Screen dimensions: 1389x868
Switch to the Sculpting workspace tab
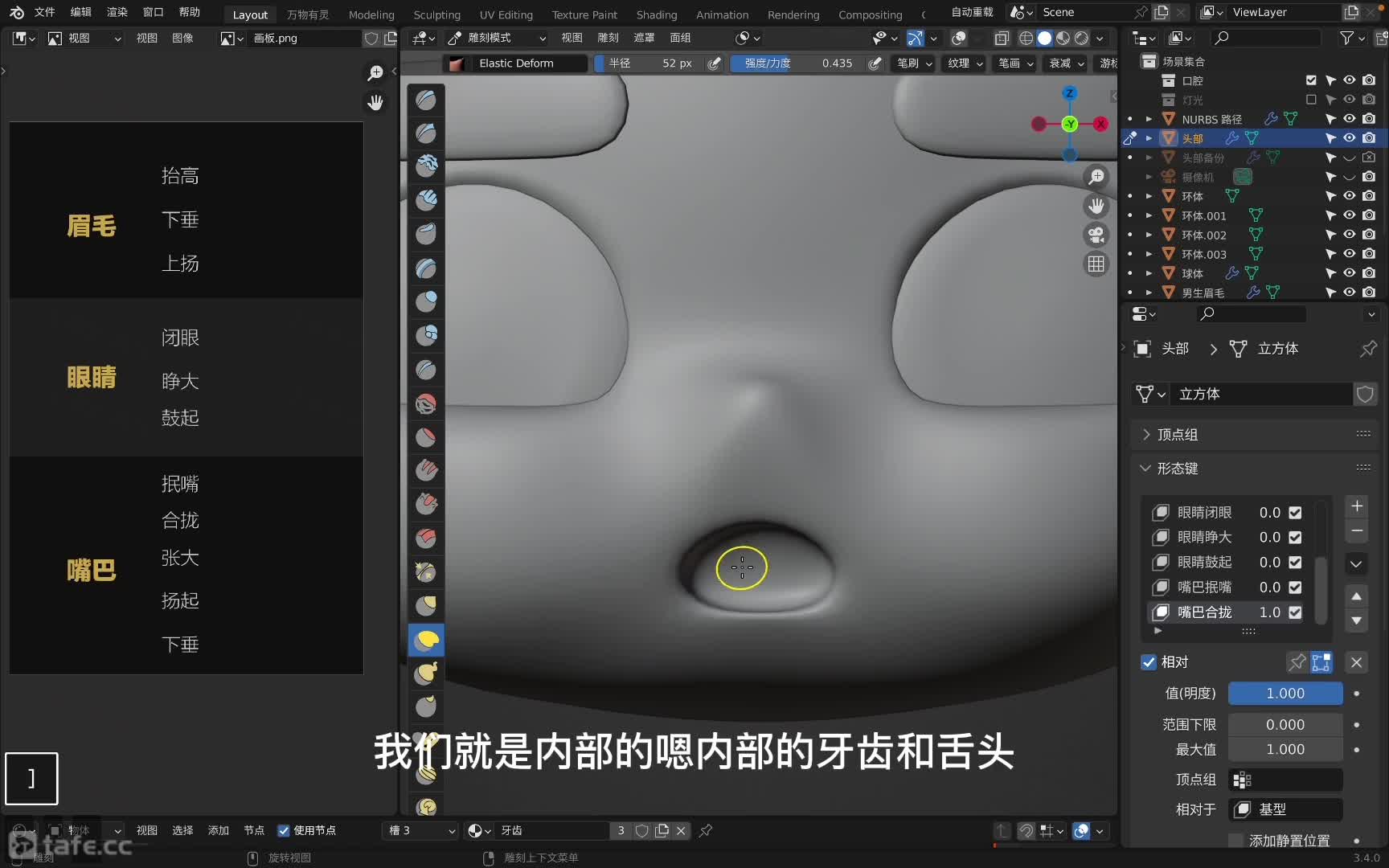pos(436,14)
